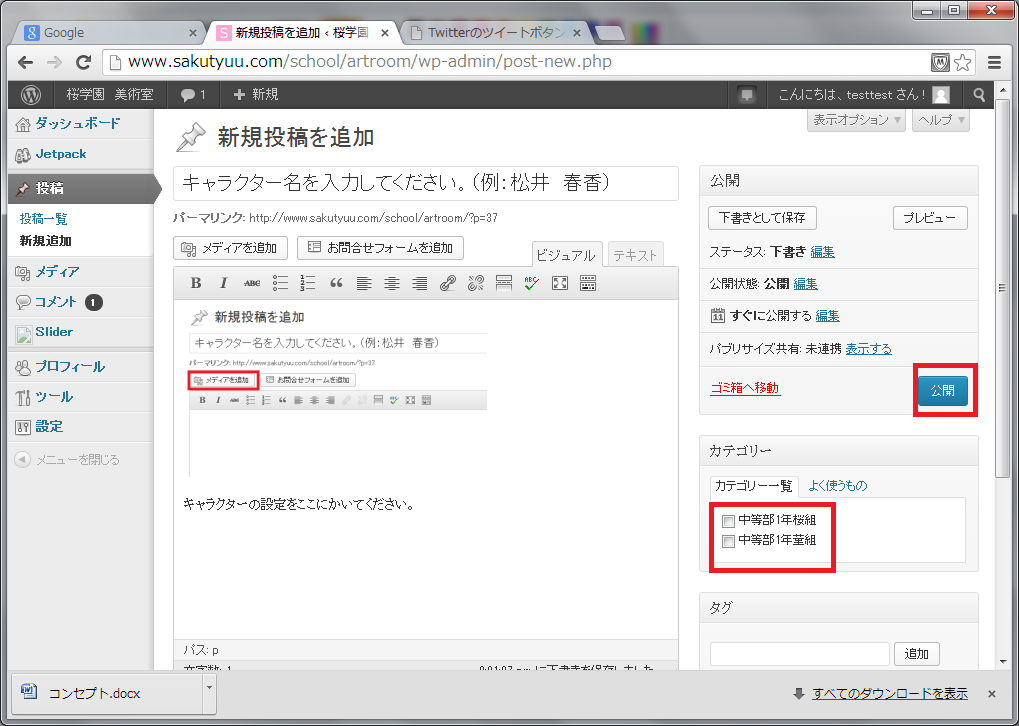1019x726 pixels.
Task: Insert the More tag
Action: pos(504,283)
